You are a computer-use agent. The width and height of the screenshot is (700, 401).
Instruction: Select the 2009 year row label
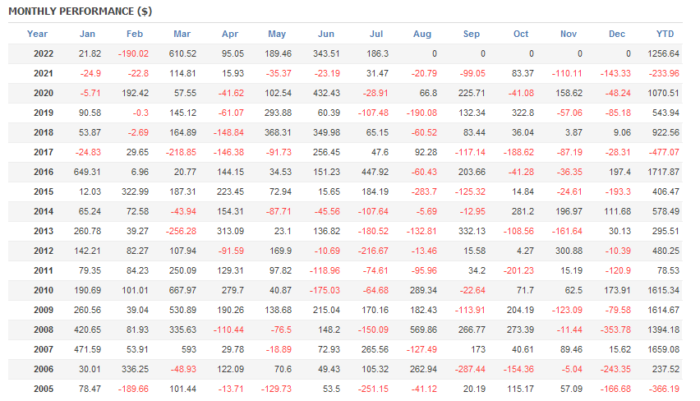(x=43, y=310)
